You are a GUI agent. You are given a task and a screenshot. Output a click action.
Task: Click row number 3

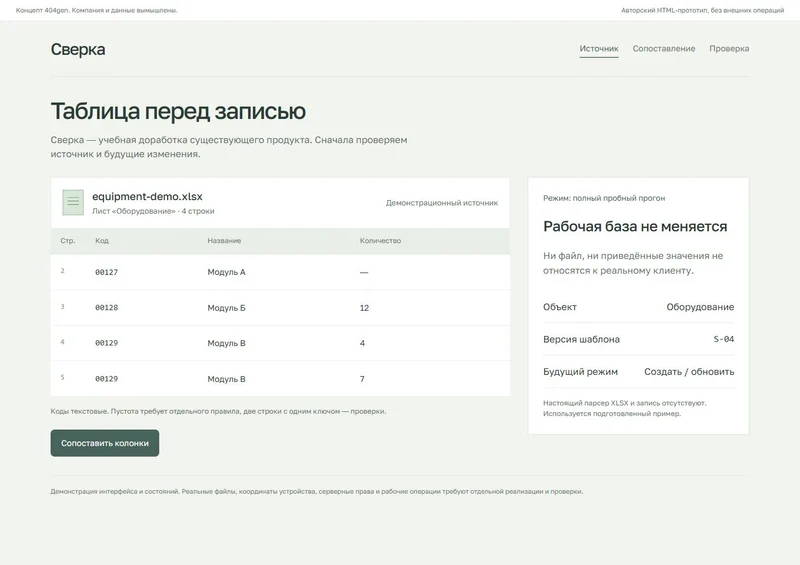coord(62,307)
